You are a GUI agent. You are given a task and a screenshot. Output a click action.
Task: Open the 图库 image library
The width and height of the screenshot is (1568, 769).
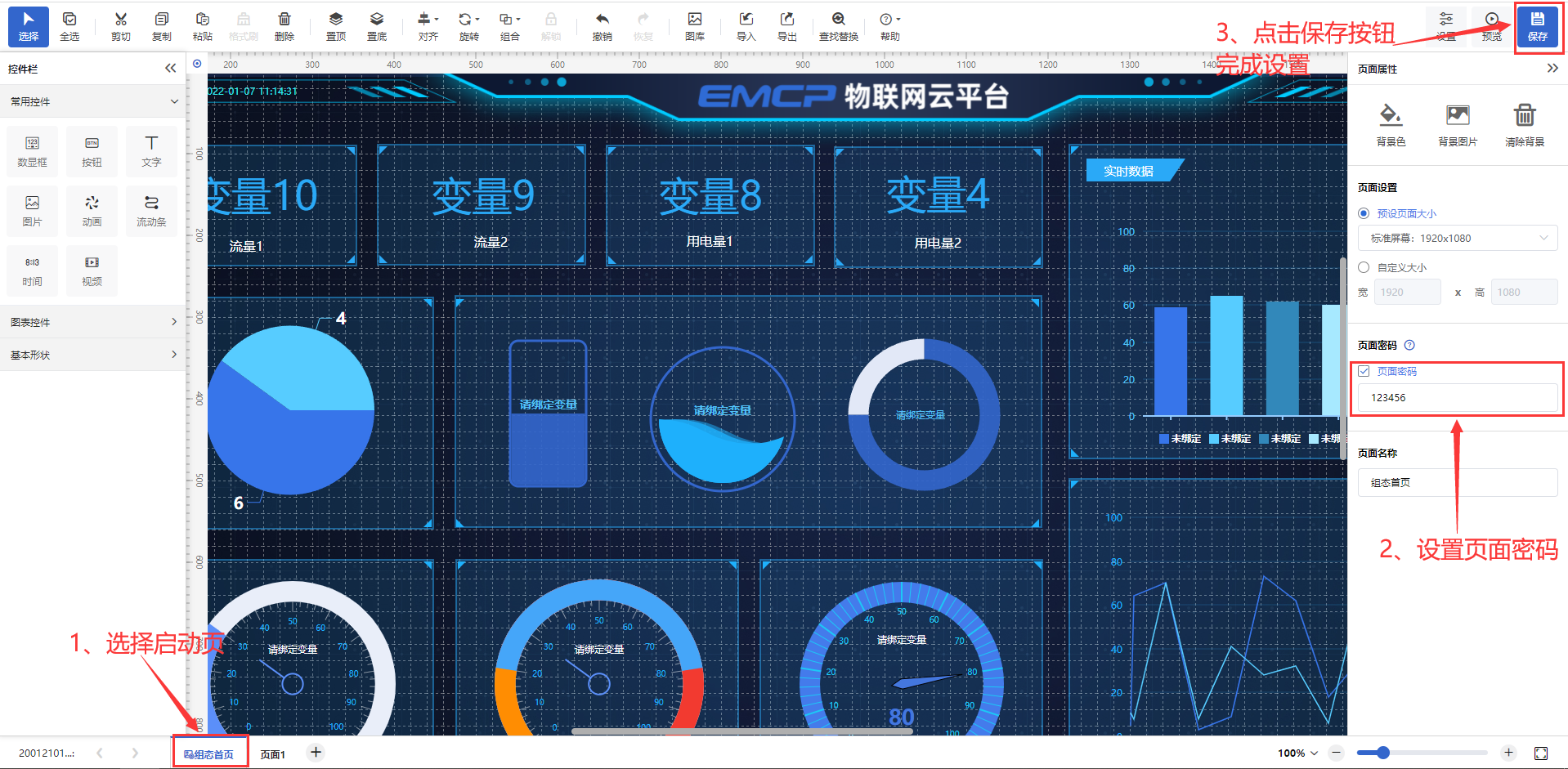(695, 26)
